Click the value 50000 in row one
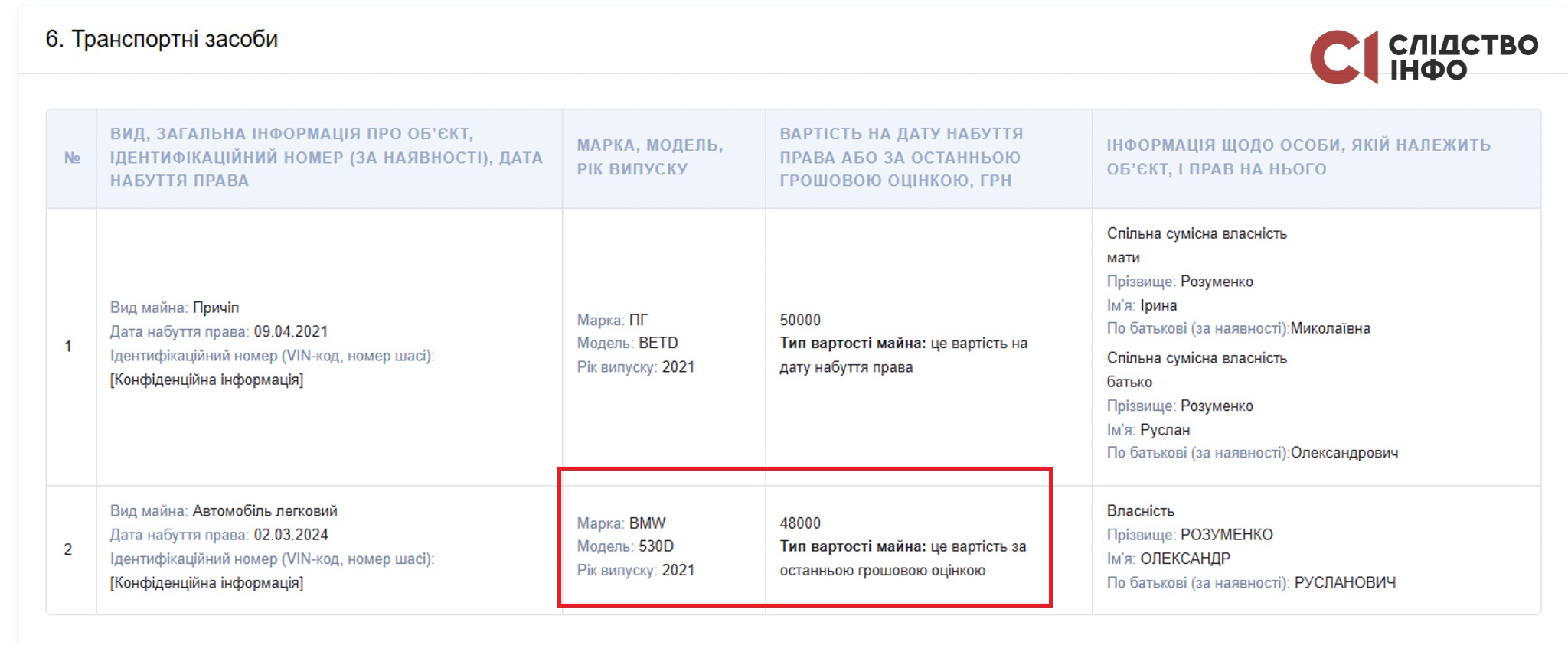Viewport: 1568px width, 645px height. click(800, 320)
